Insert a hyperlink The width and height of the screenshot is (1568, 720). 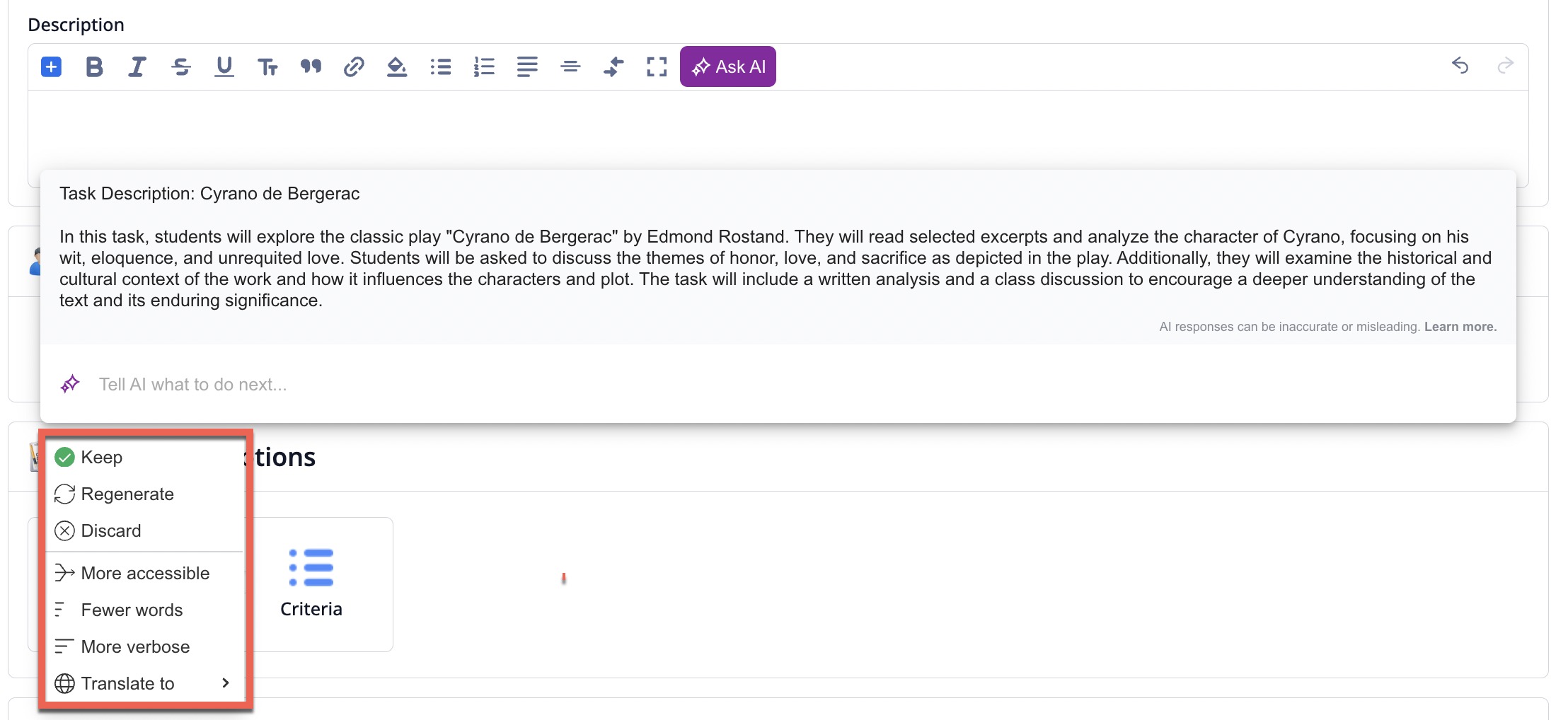(x=354, y=66)
